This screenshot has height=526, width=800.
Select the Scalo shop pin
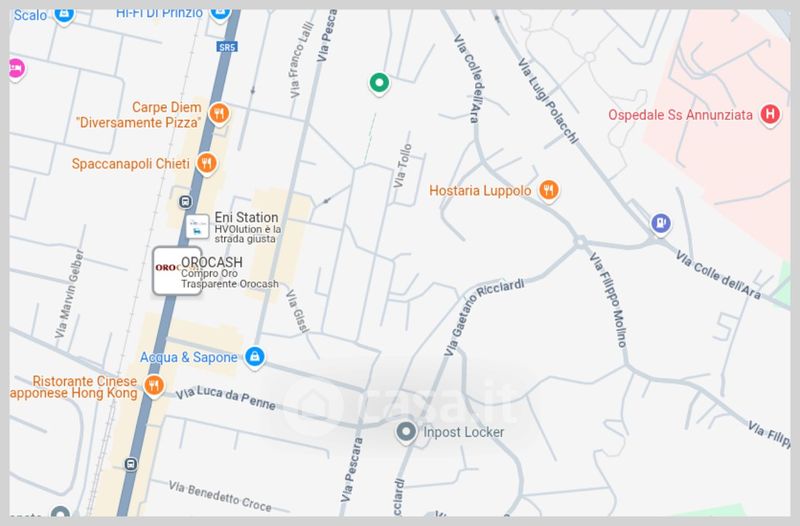coord(64,14)
